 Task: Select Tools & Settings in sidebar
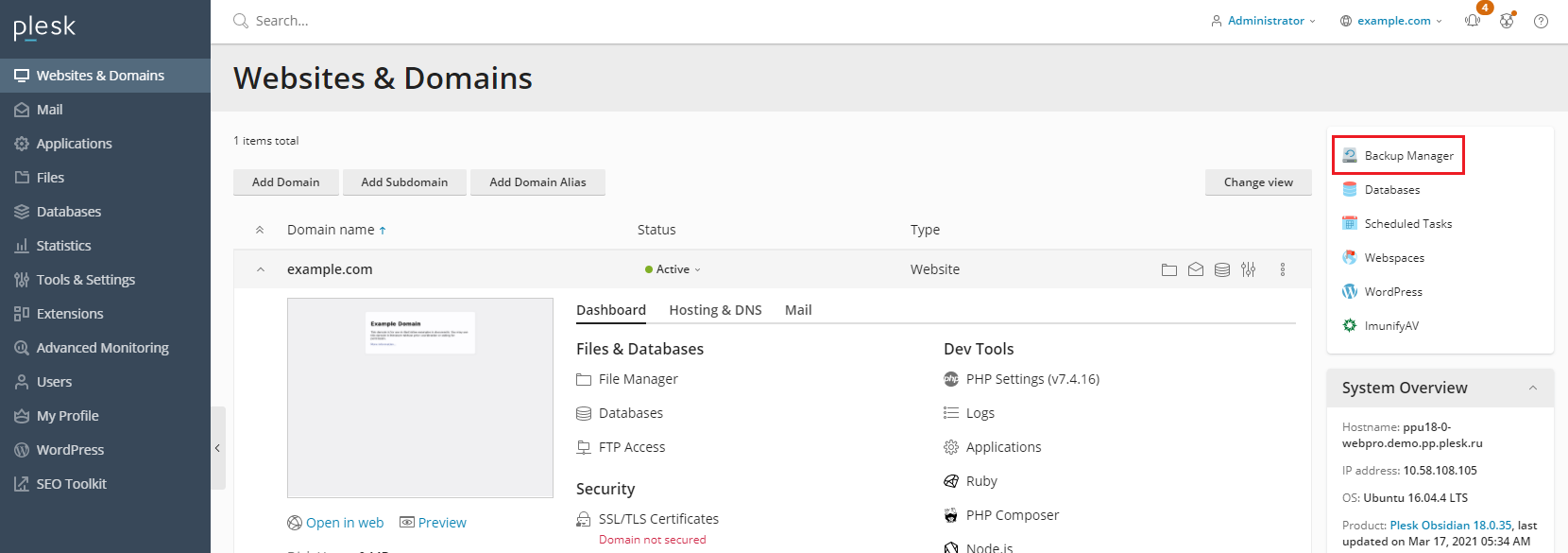(85, 280)
